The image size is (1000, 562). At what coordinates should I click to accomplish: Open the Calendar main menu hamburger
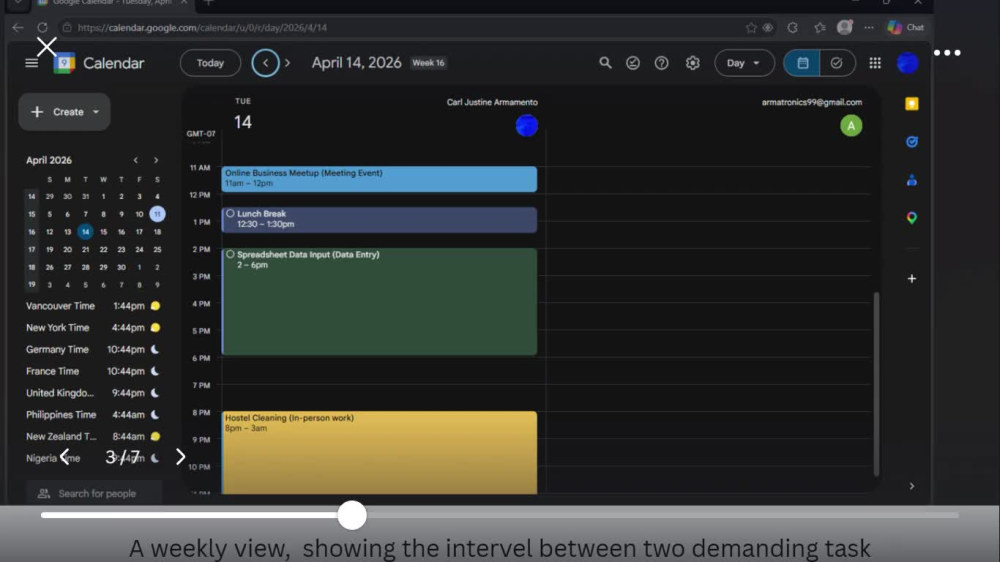[31, 63]
